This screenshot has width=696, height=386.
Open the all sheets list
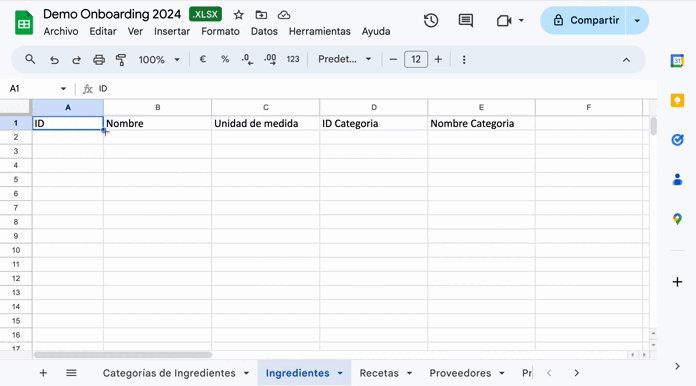click(71, 373)
